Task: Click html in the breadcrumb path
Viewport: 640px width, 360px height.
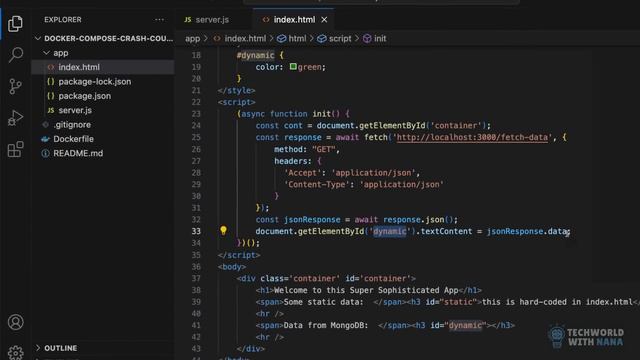Action: 297,38
